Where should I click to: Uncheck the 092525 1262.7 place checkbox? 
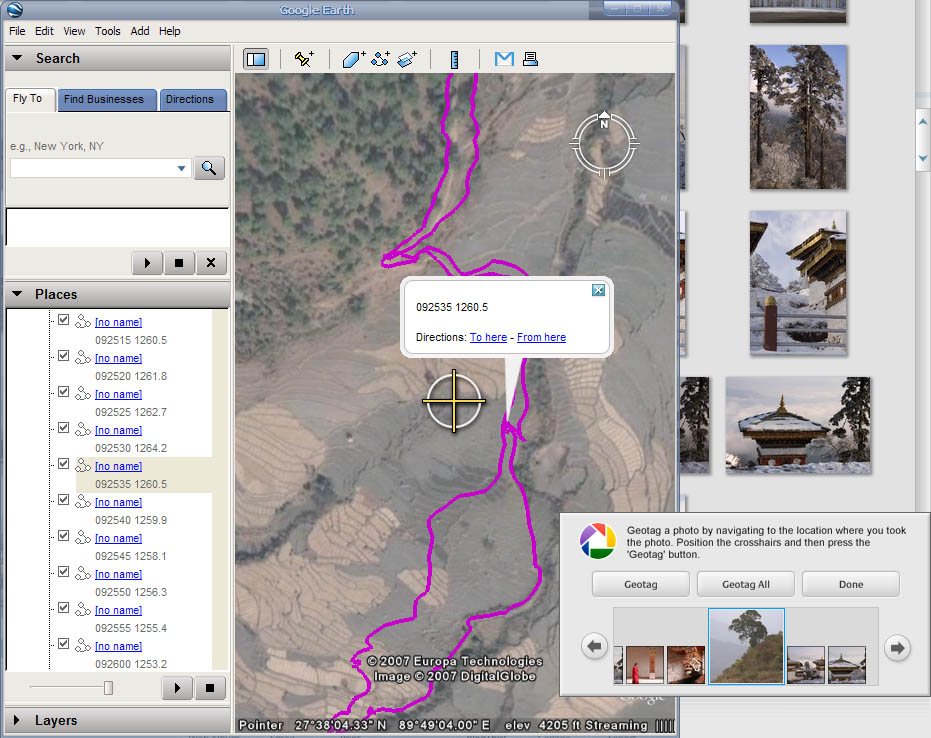pyautogui.click(x=64, y=392)
